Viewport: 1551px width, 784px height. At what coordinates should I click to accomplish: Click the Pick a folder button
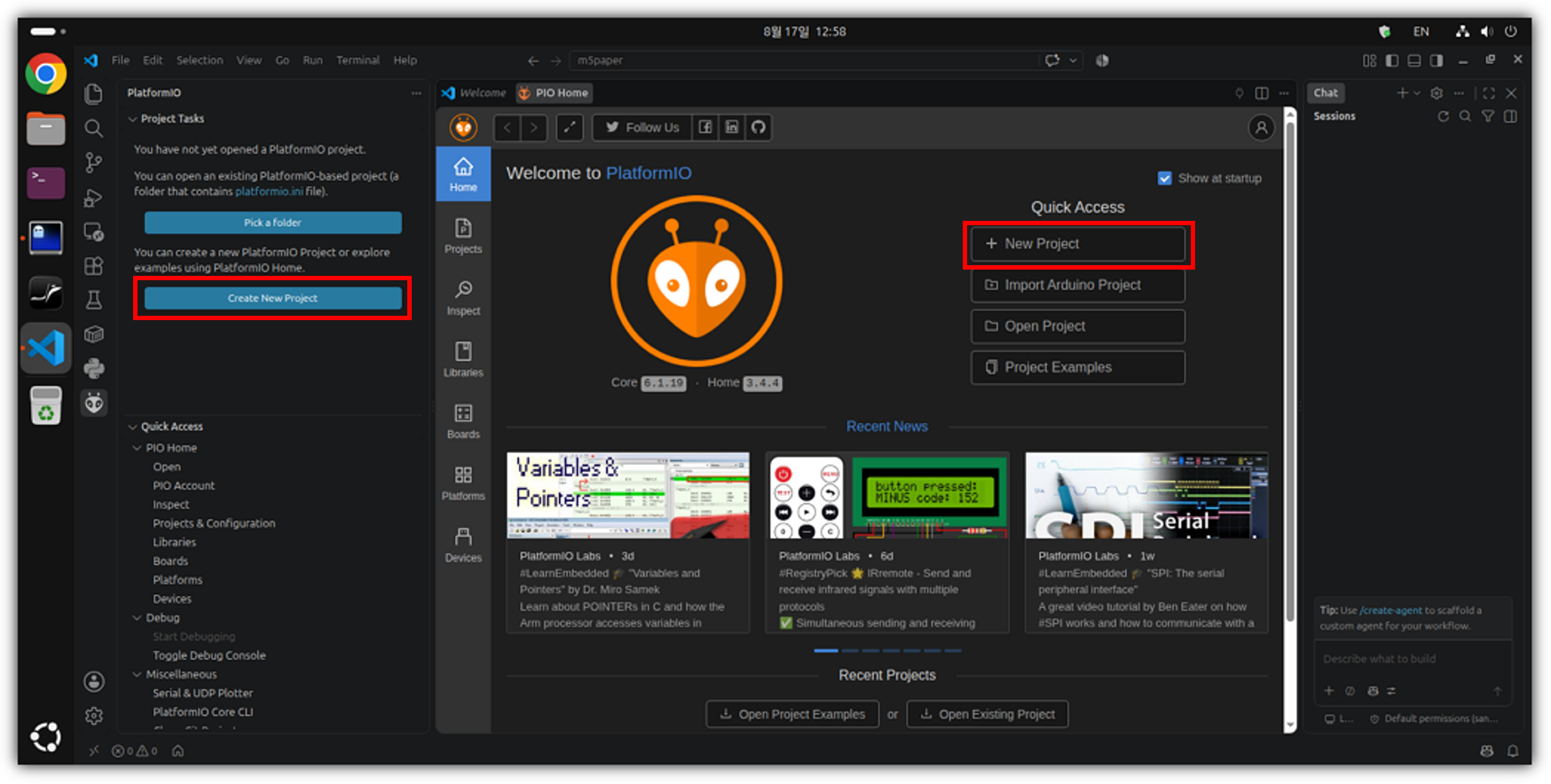(x=273, y=223)
